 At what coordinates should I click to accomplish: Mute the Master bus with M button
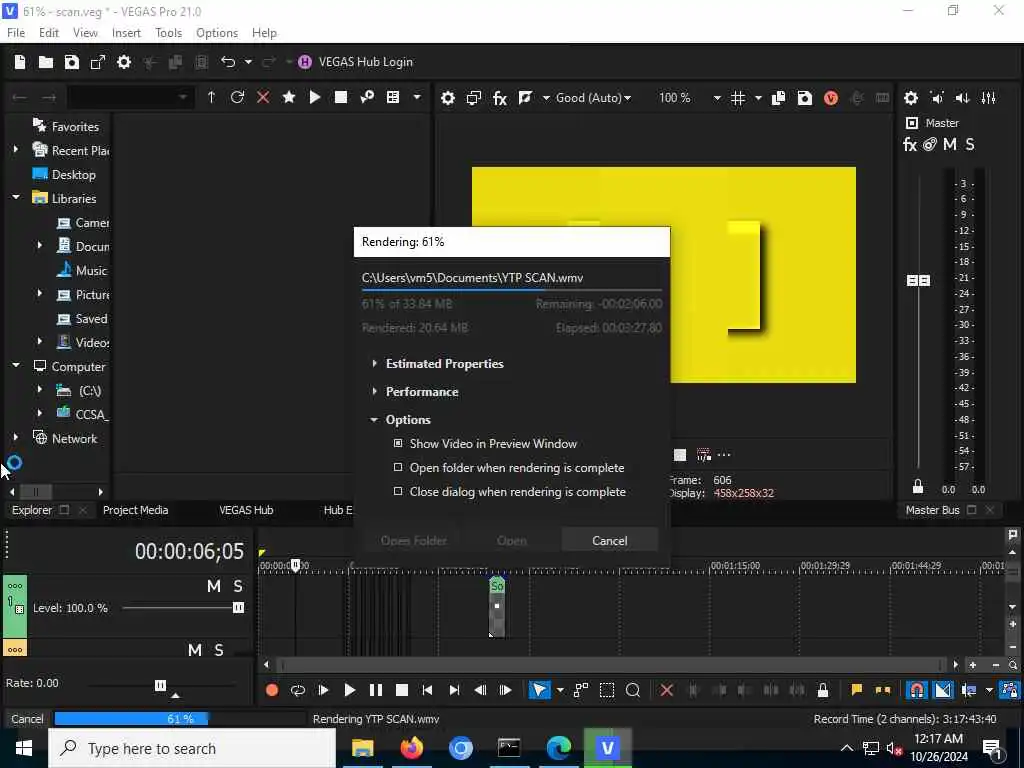pos(950,144)
